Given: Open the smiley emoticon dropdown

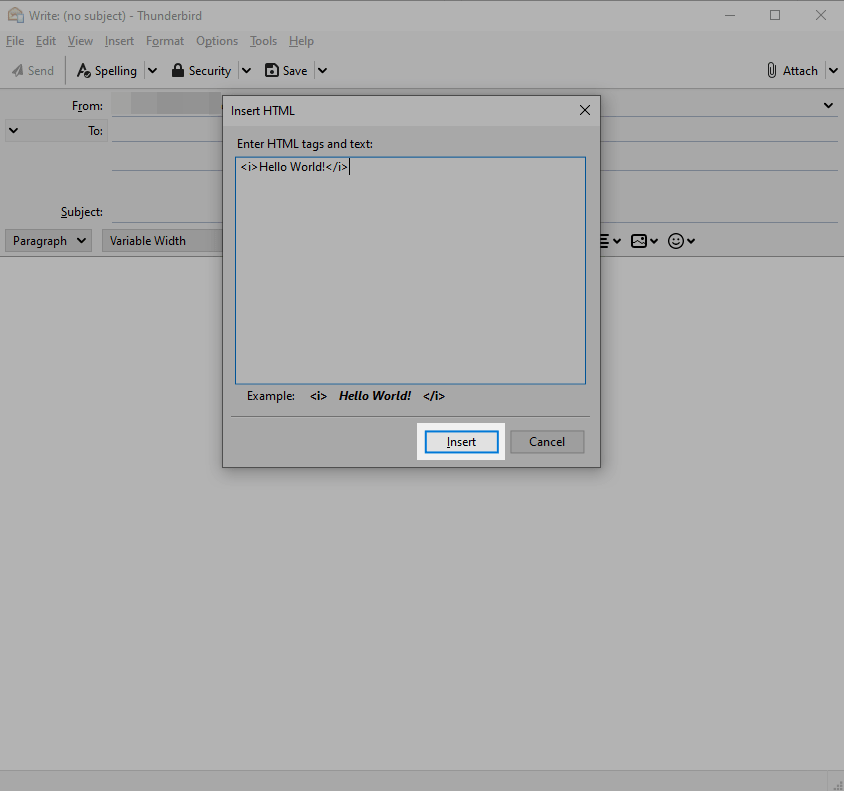Looking at the screenshot, I should click(681, 241).
